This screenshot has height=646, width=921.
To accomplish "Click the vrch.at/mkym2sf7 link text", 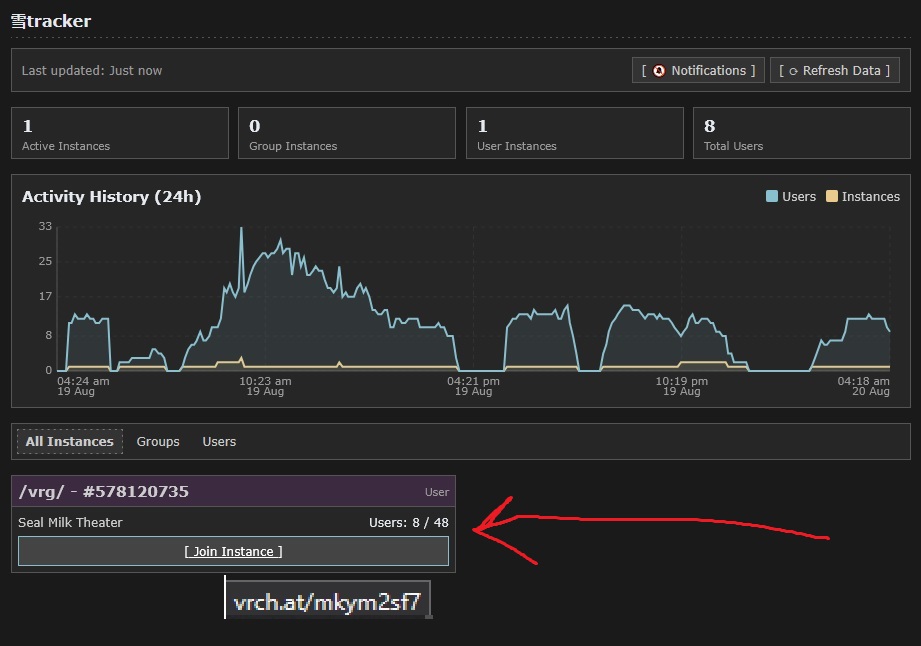I will (x=327, y=602).
